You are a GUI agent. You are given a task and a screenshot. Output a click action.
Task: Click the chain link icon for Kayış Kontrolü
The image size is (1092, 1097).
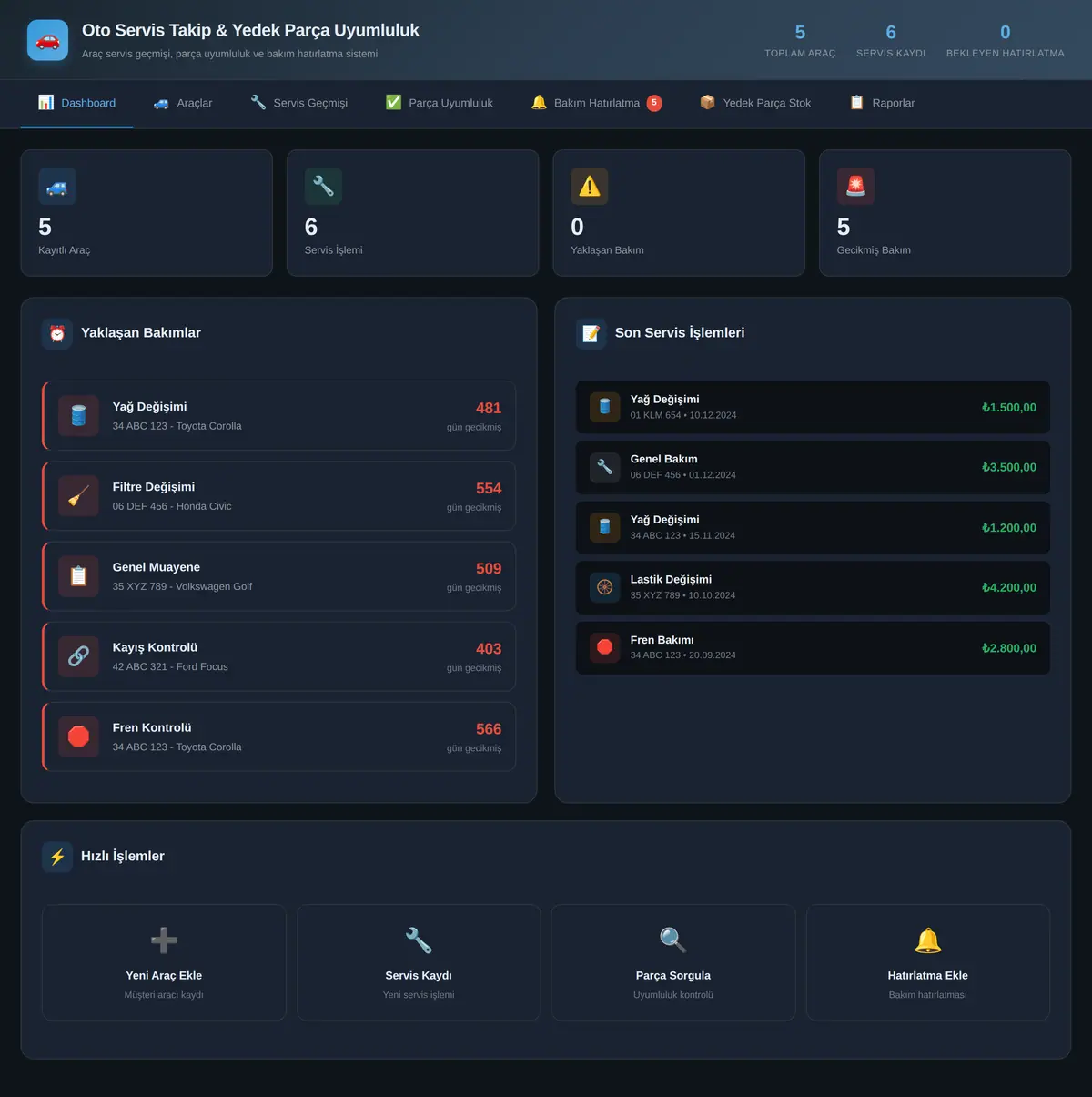pos(79,656)
